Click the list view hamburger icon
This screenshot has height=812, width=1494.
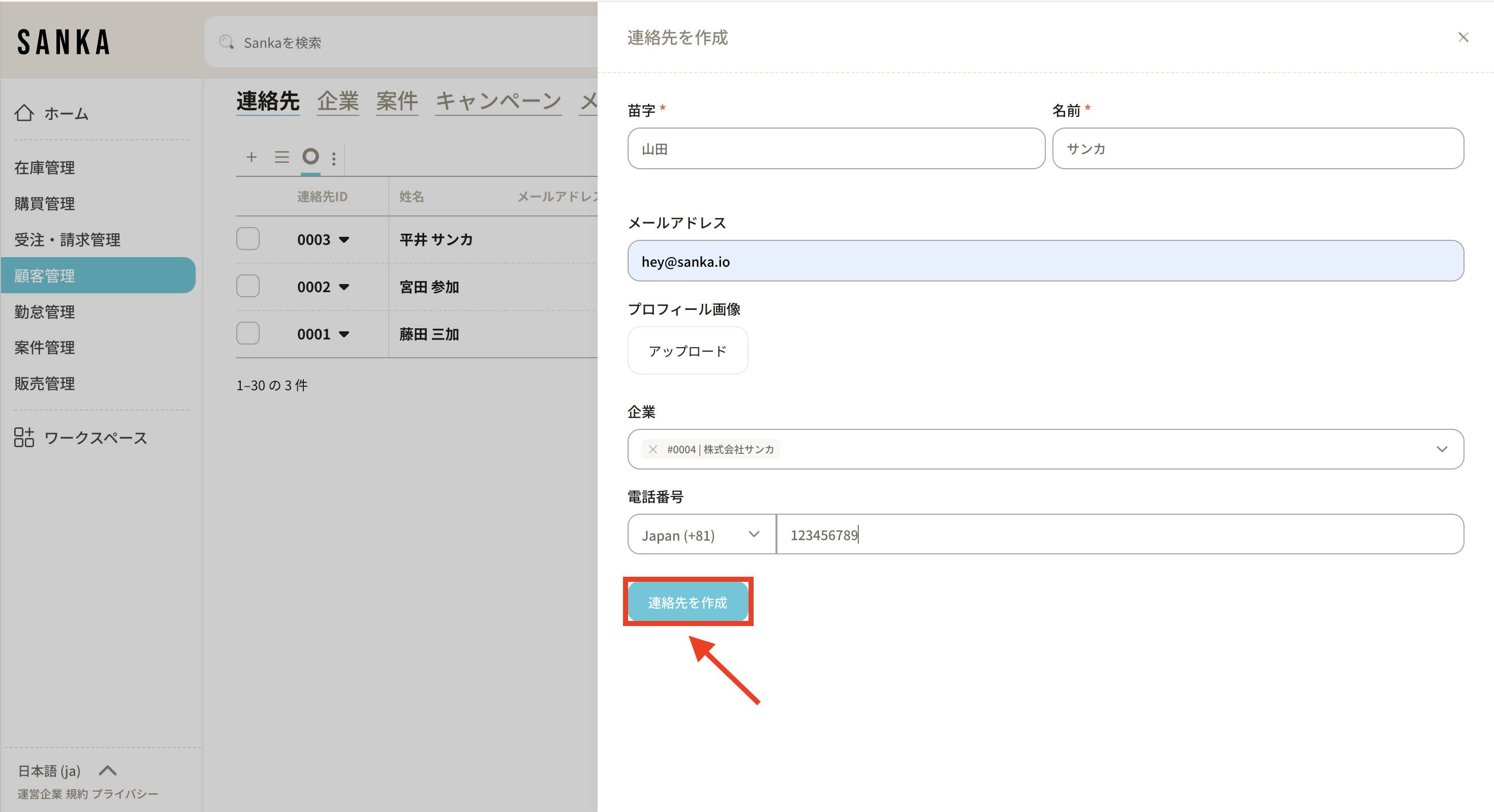pyautogui.click(x=282, y=157)
